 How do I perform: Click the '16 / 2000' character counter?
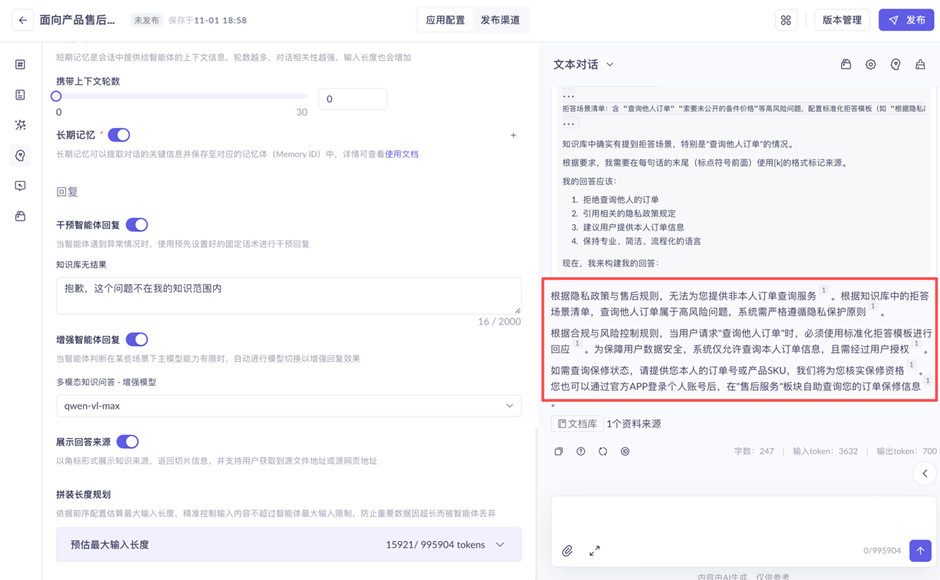[x=499, y=321]
